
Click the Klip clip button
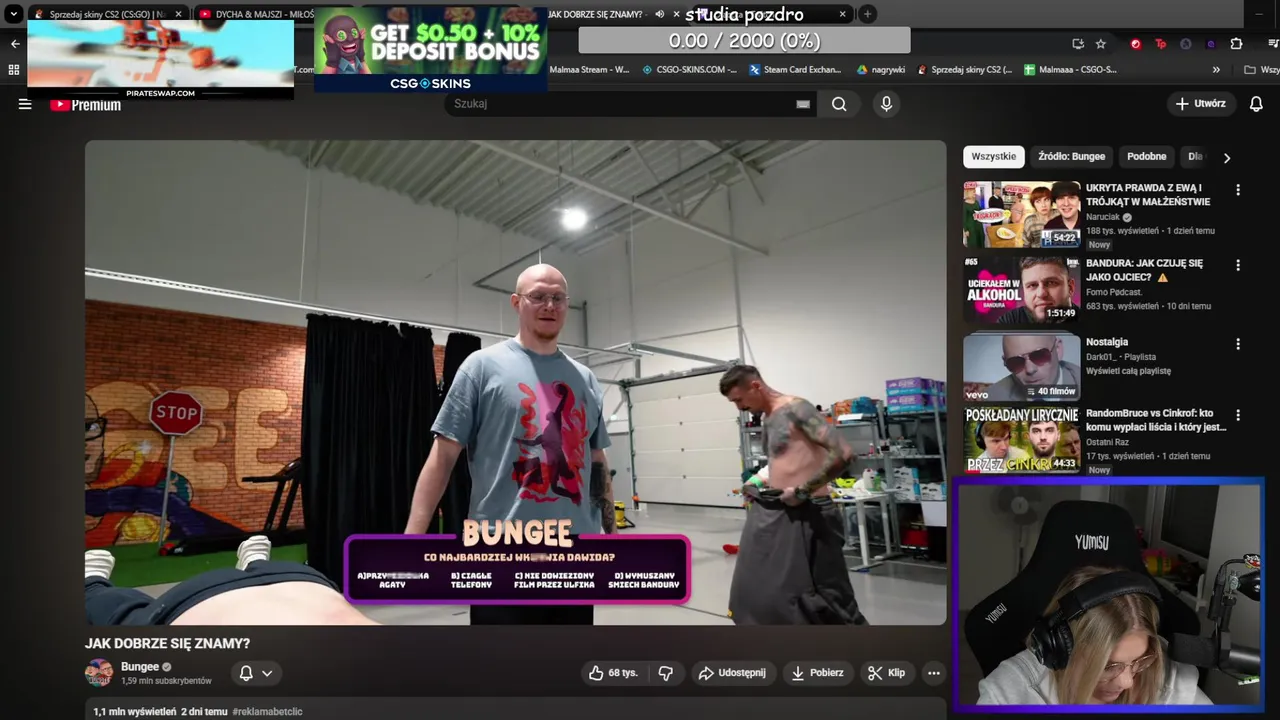point(886,673)
